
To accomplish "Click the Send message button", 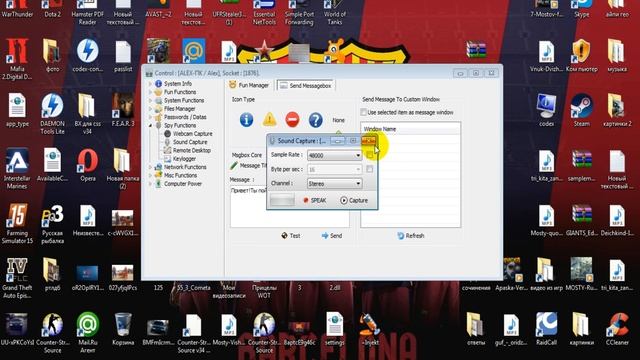I will 331,236.
